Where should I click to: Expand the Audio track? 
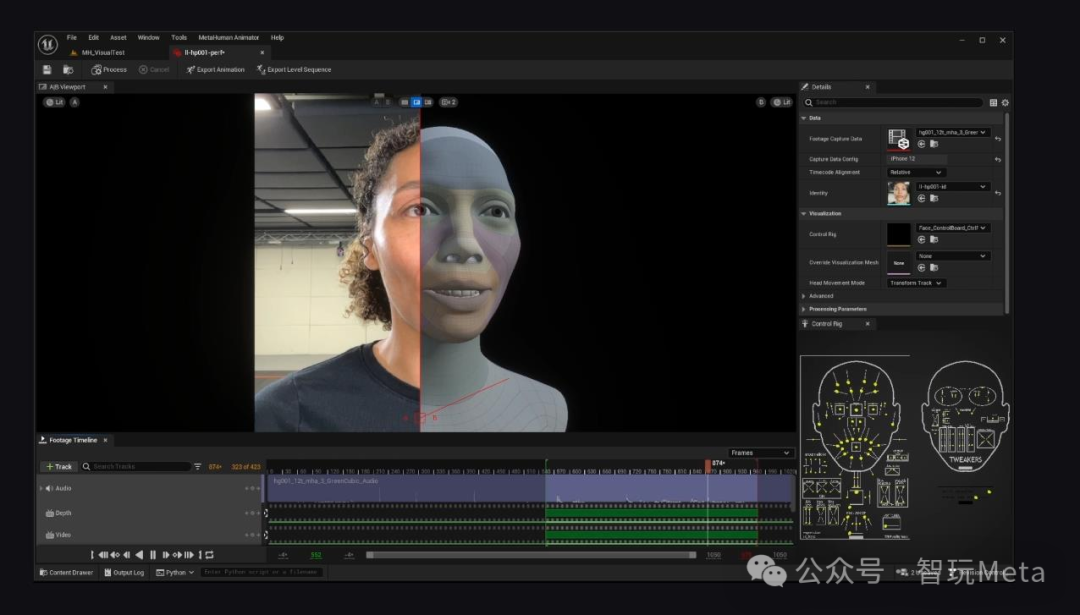coord(41,488)
